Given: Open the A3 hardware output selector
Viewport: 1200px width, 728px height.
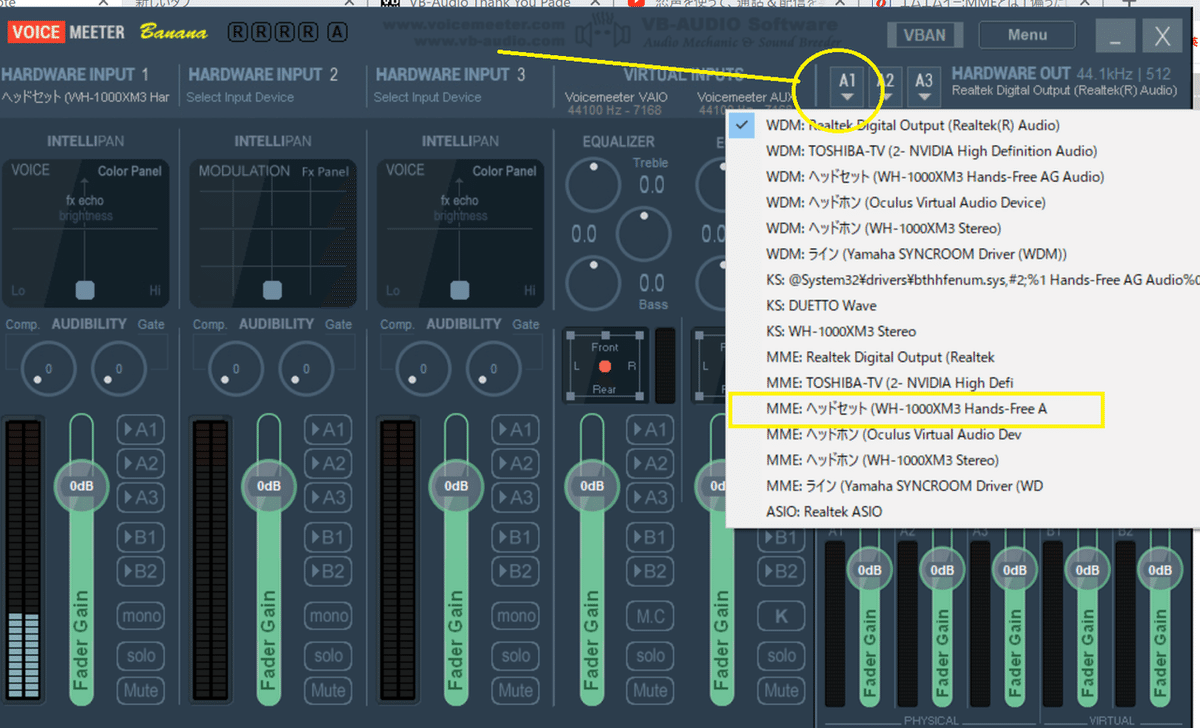Looking at the screenshot, I should click(x=924, y=86).
